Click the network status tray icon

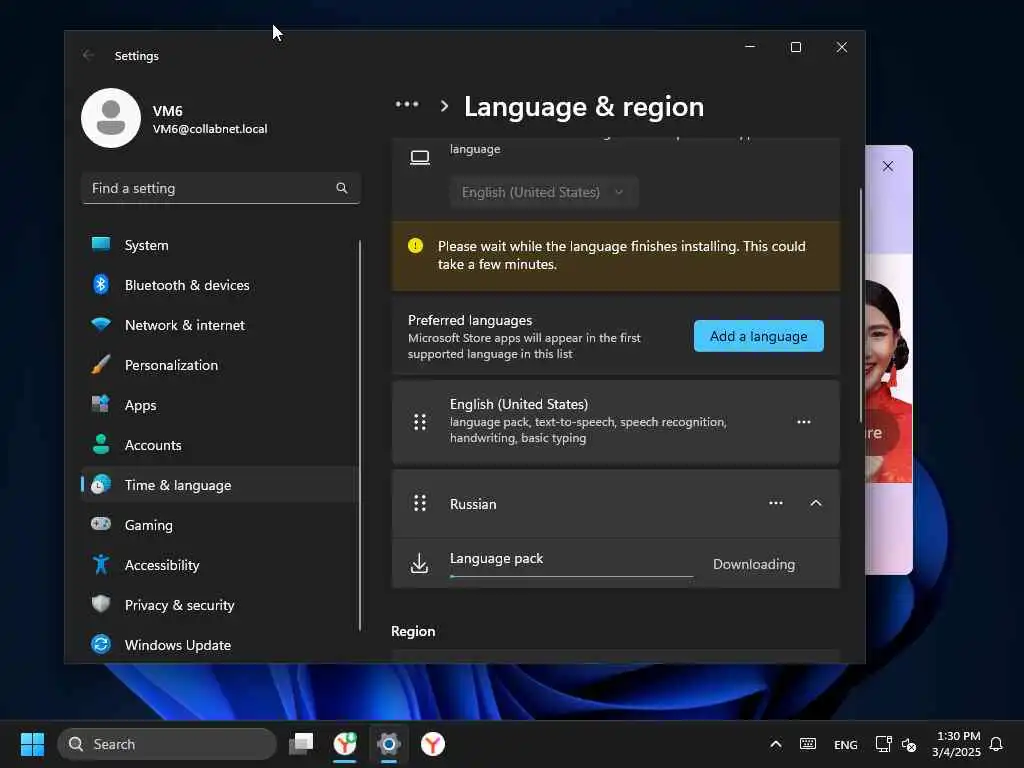[x=884, y=744]
